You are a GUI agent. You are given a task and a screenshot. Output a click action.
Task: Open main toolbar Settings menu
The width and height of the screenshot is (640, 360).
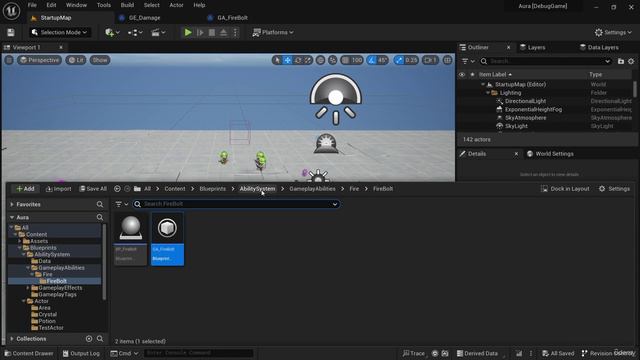613,32
